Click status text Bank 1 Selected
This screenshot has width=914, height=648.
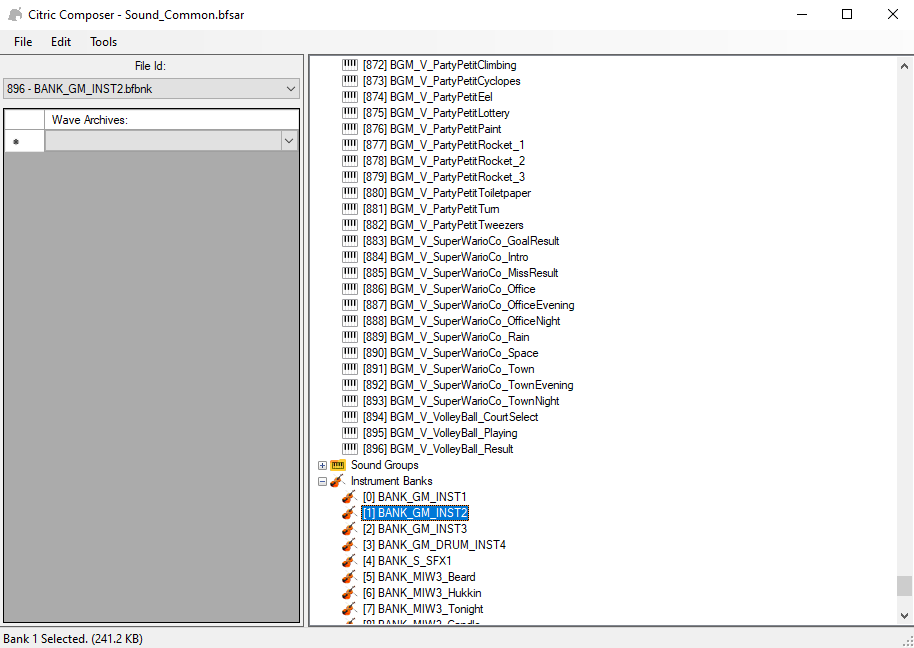[73, 639]
